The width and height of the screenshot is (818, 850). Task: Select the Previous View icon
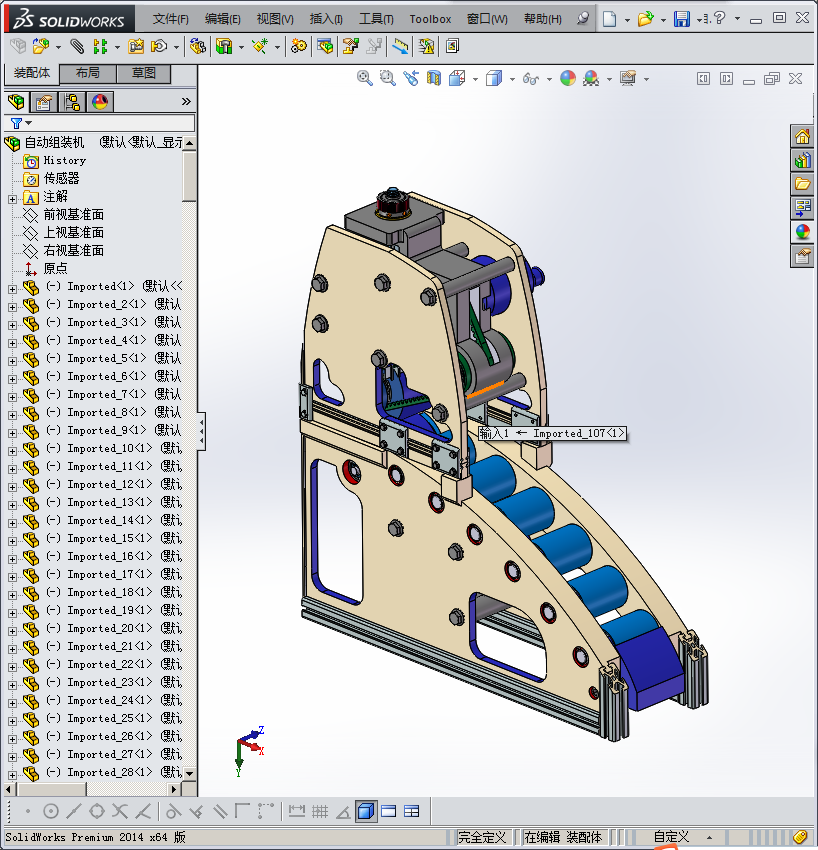411,79
